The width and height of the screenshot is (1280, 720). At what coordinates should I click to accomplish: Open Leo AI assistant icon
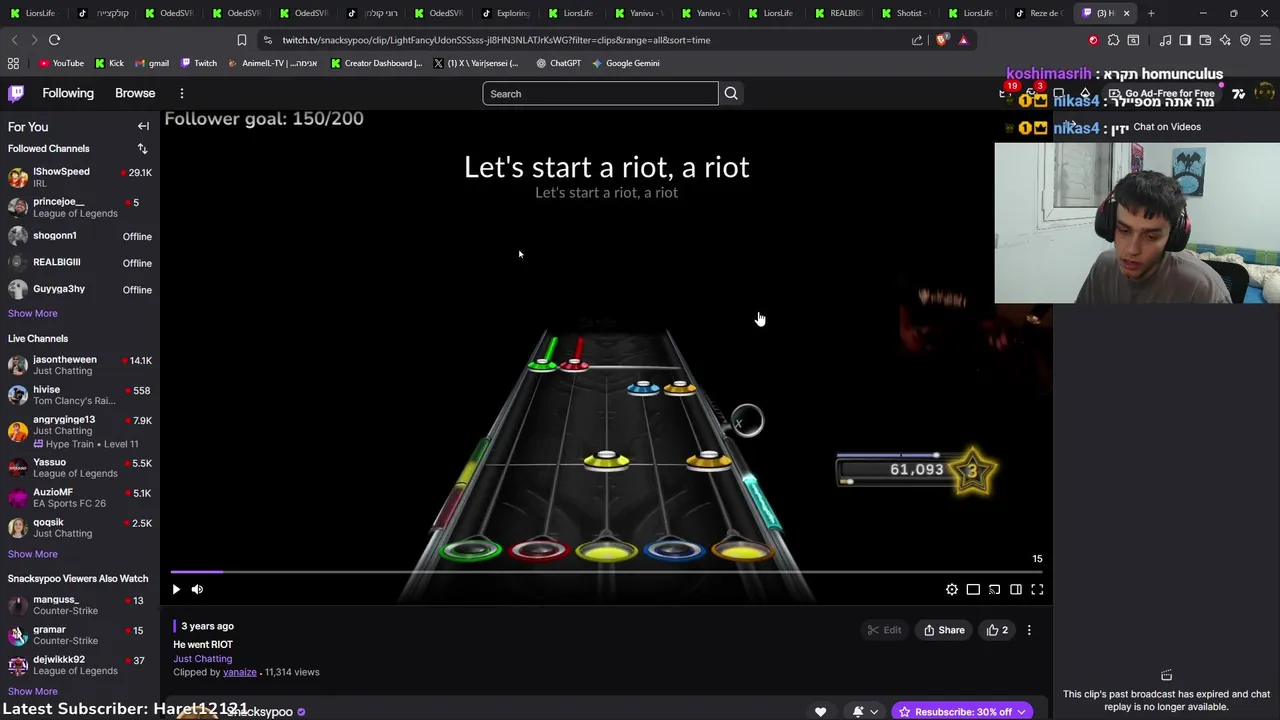(1225, 40)
